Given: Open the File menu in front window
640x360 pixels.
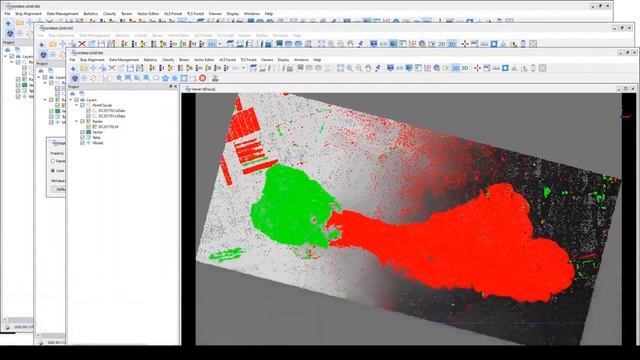Looking at the screenshot, I should [72, 60].
